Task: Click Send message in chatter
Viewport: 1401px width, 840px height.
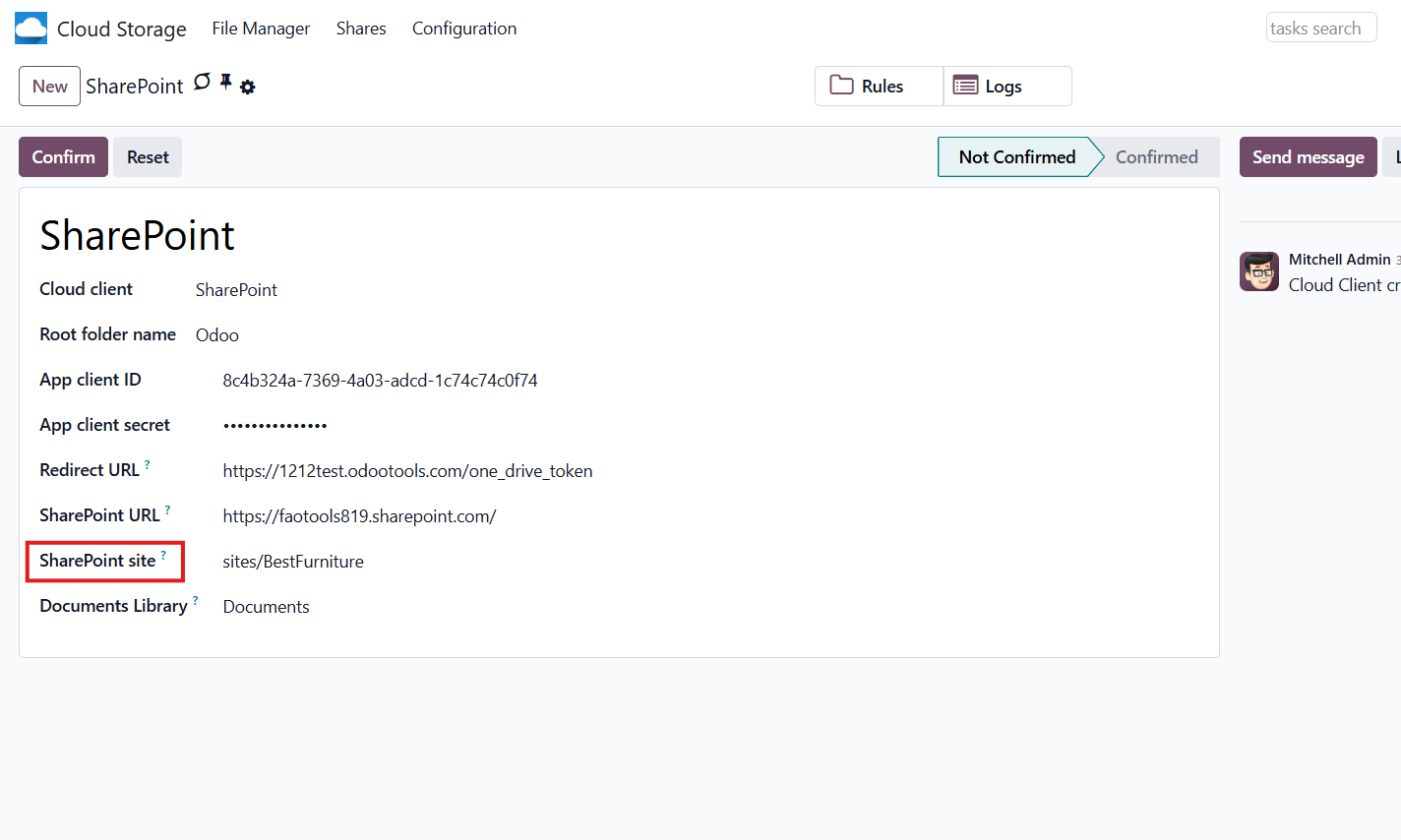Action: click(1308, 157)
